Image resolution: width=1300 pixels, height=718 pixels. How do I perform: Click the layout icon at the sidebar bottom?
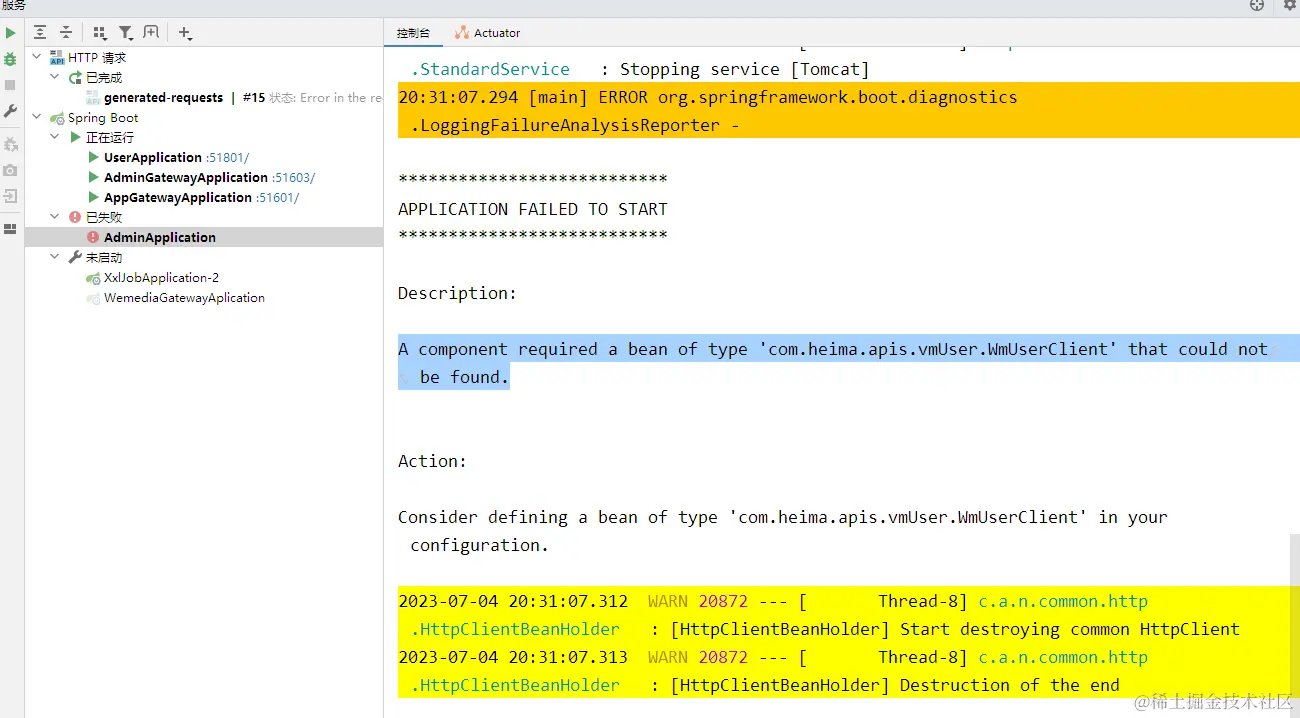coord(11,229)
